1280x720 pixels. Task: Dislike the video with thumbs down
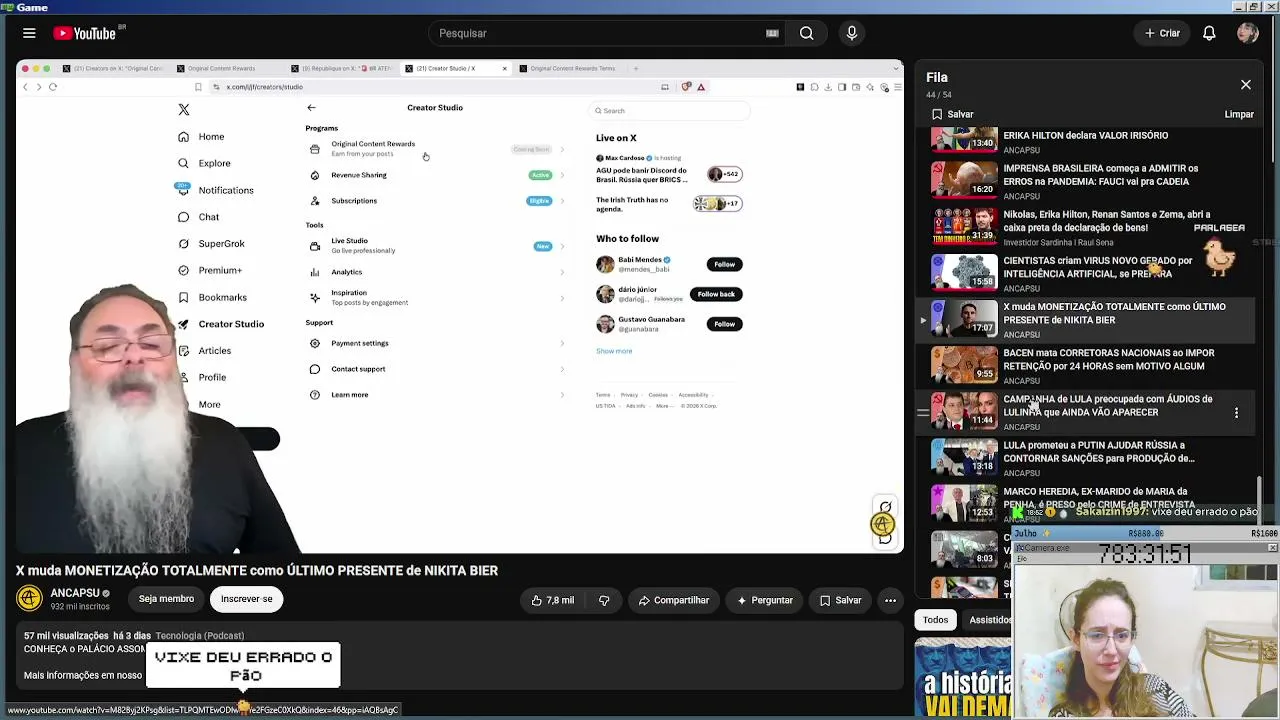point(604,600)
